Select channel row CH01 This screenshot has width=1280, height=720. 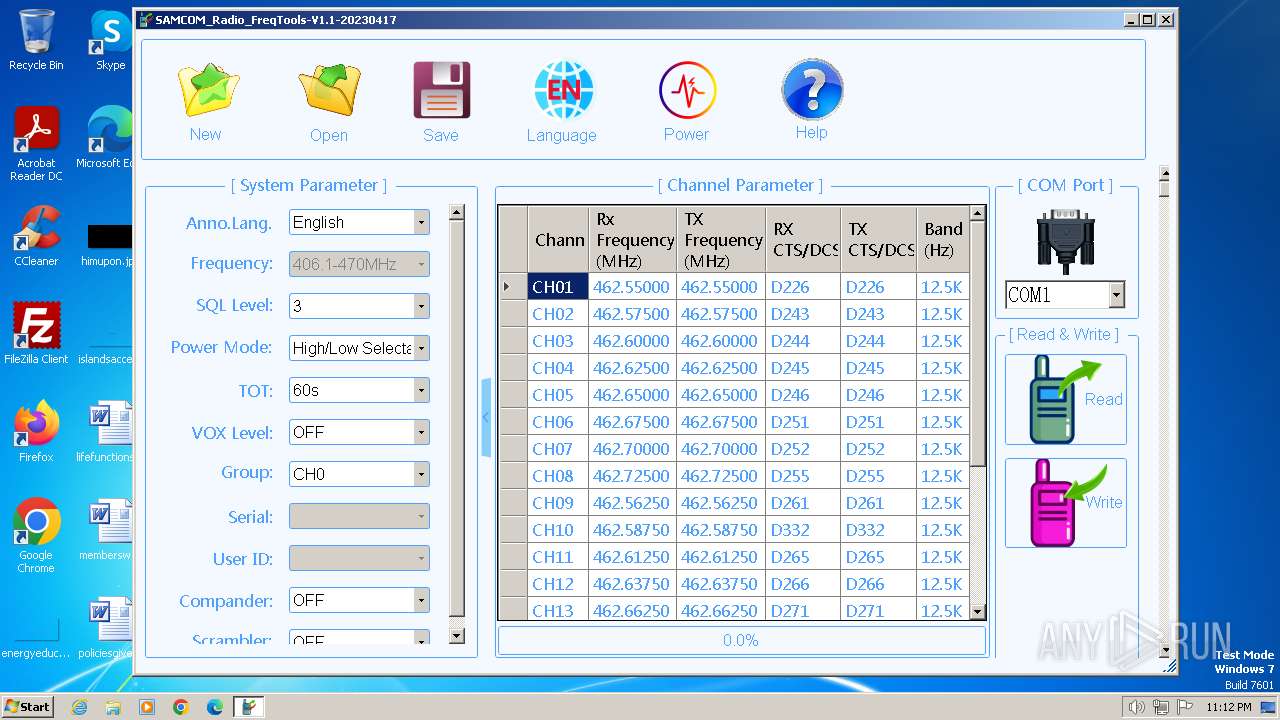click(x=557, y=287)
